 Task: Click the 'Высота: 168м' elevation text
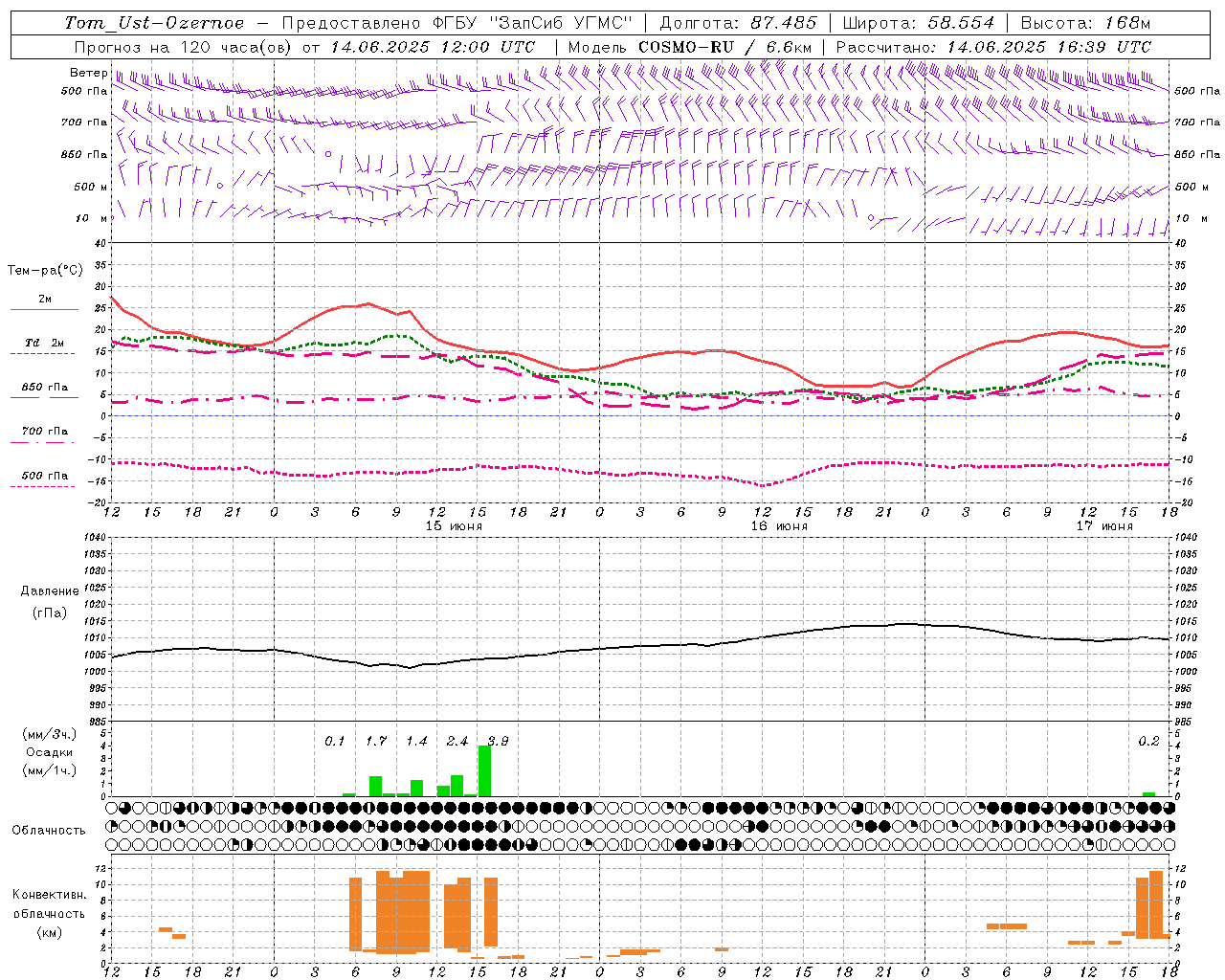[x=1085, y=23]
